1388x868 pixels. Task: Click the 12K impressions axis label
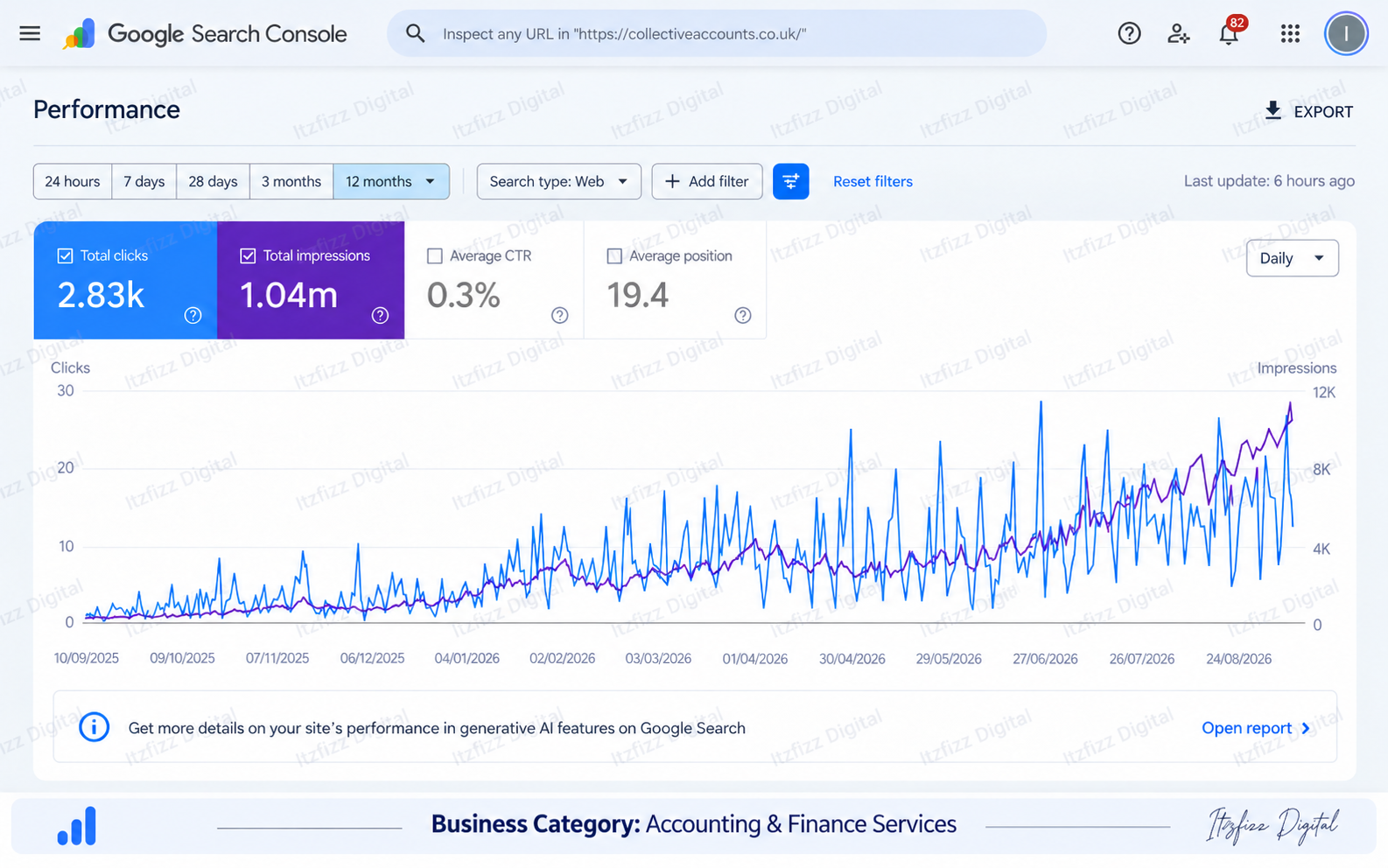tap(1324, 393)
